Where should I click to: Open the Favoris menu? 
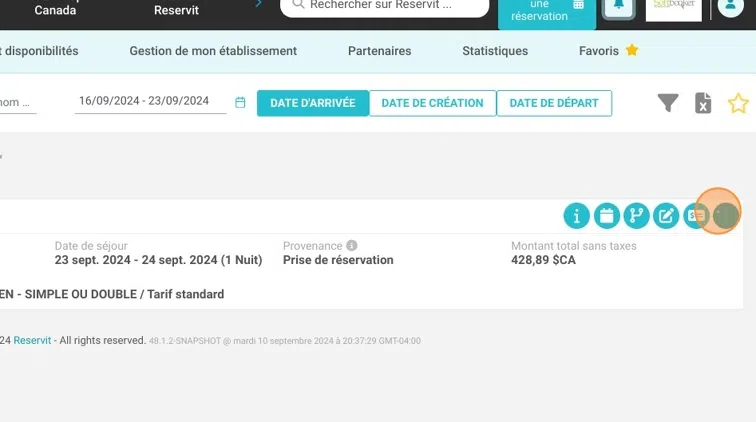pos(608,51)
